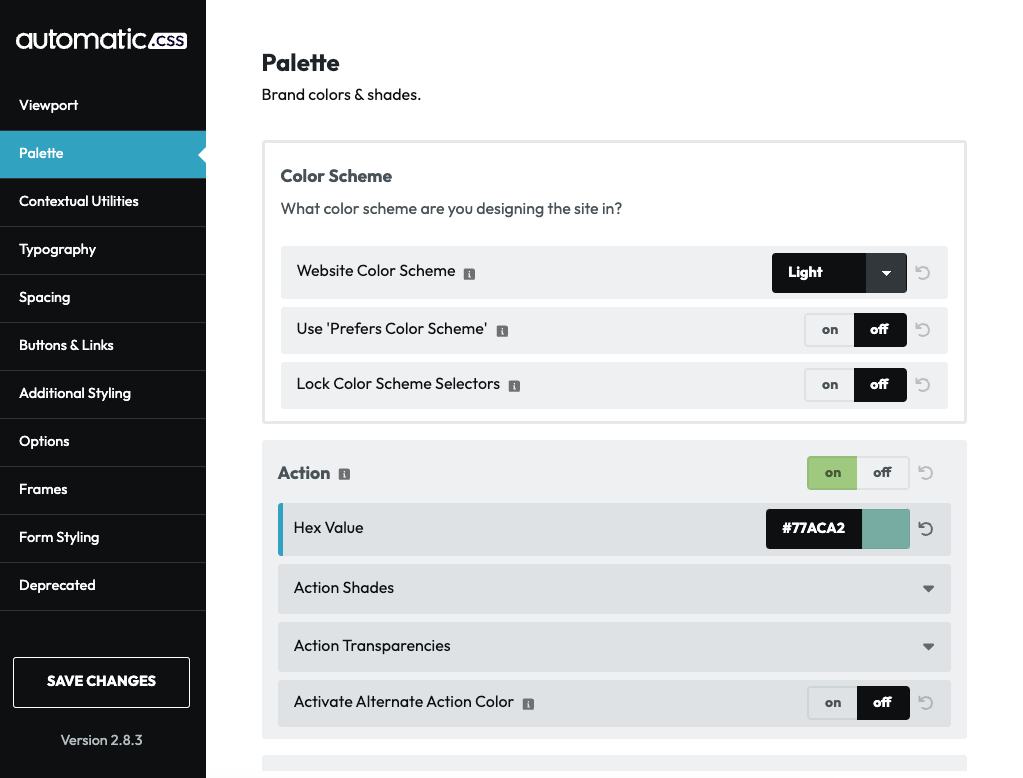Switch the Action color off
The height and width of the screenshot is (778, 1023).
click(883, 473)
